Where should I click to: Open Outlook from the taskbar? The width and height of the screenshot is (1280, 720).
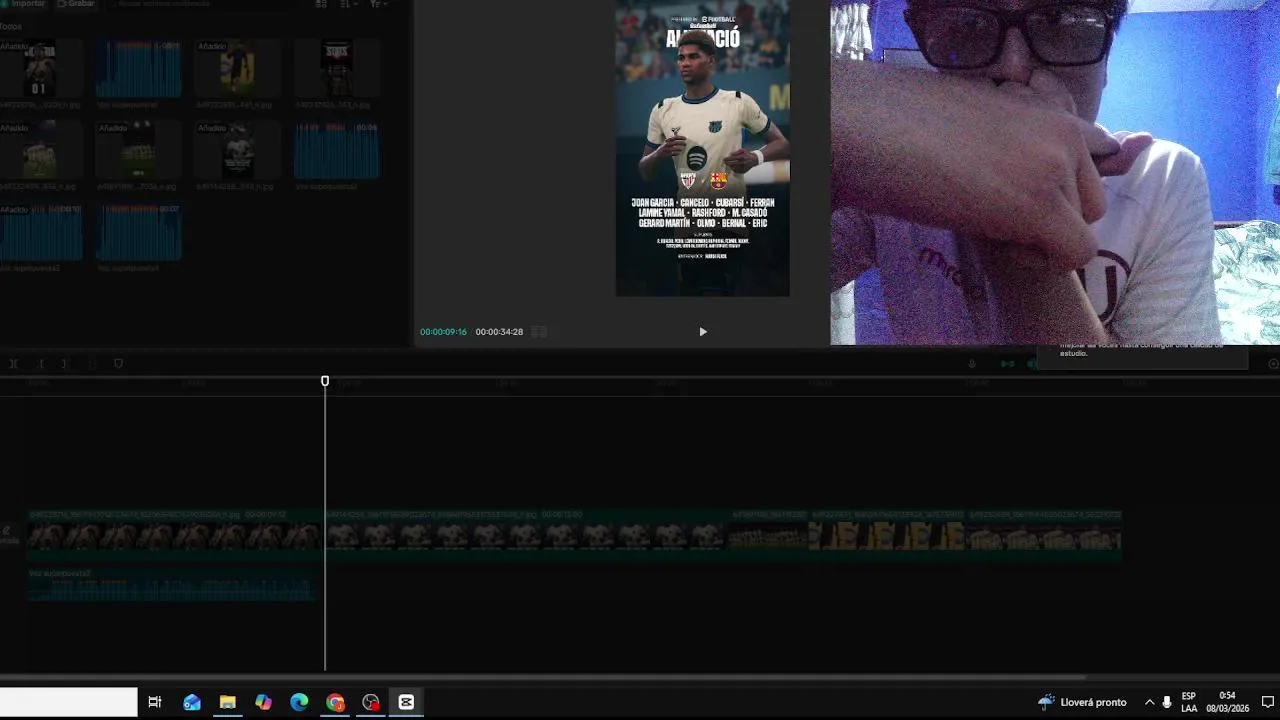(191, 702)
